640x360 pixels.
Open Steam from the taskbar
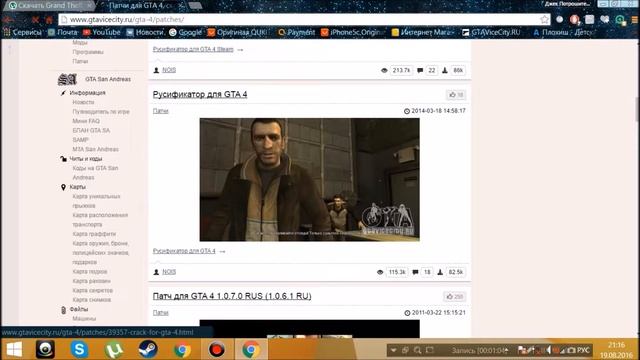click(148, 350)
